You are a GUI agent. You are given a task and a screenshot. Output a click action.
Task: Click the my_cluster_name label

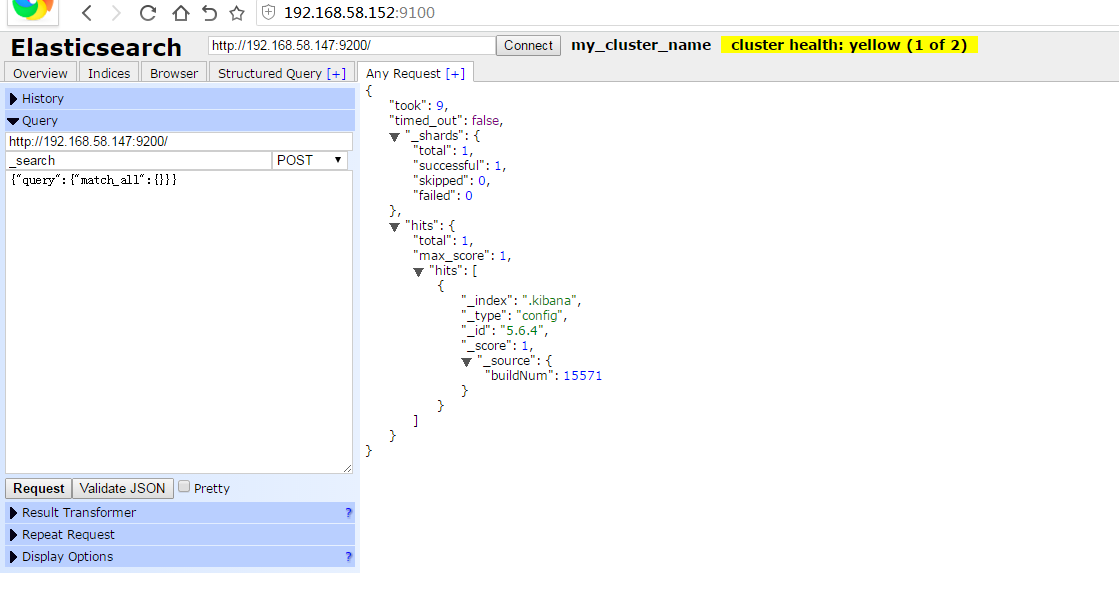(641, 45)
